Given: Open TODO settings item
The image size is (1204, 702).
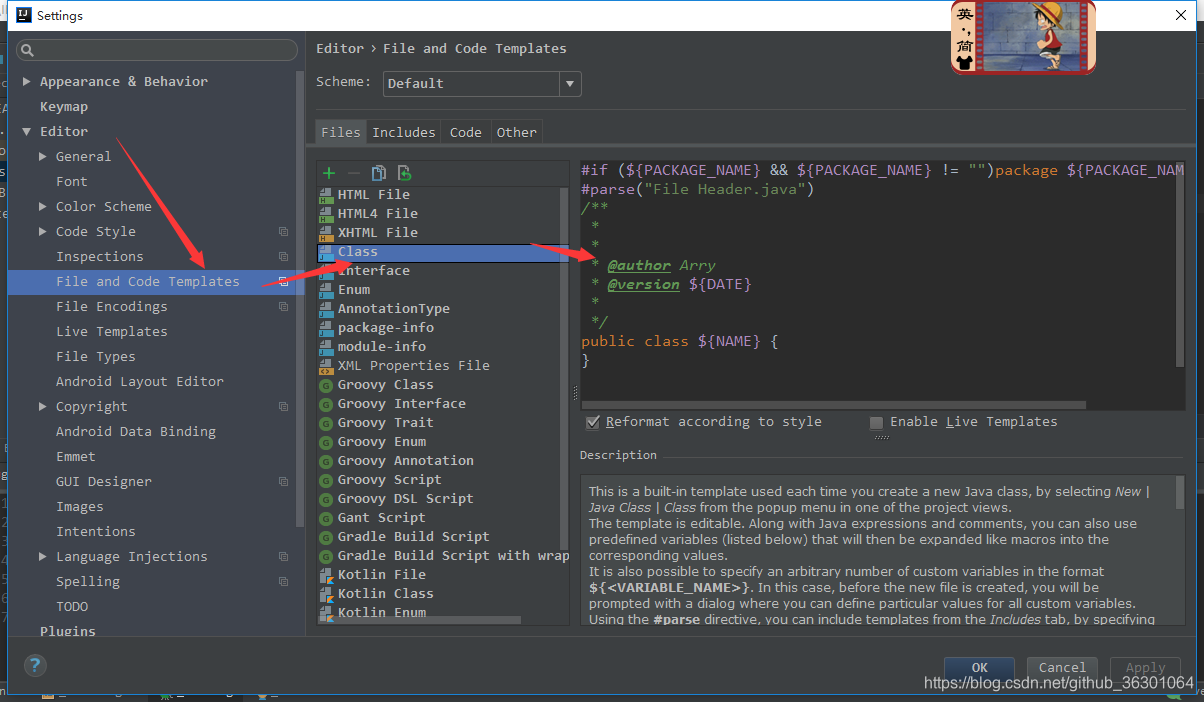Looking at the screenshot, I should [72, 607].
